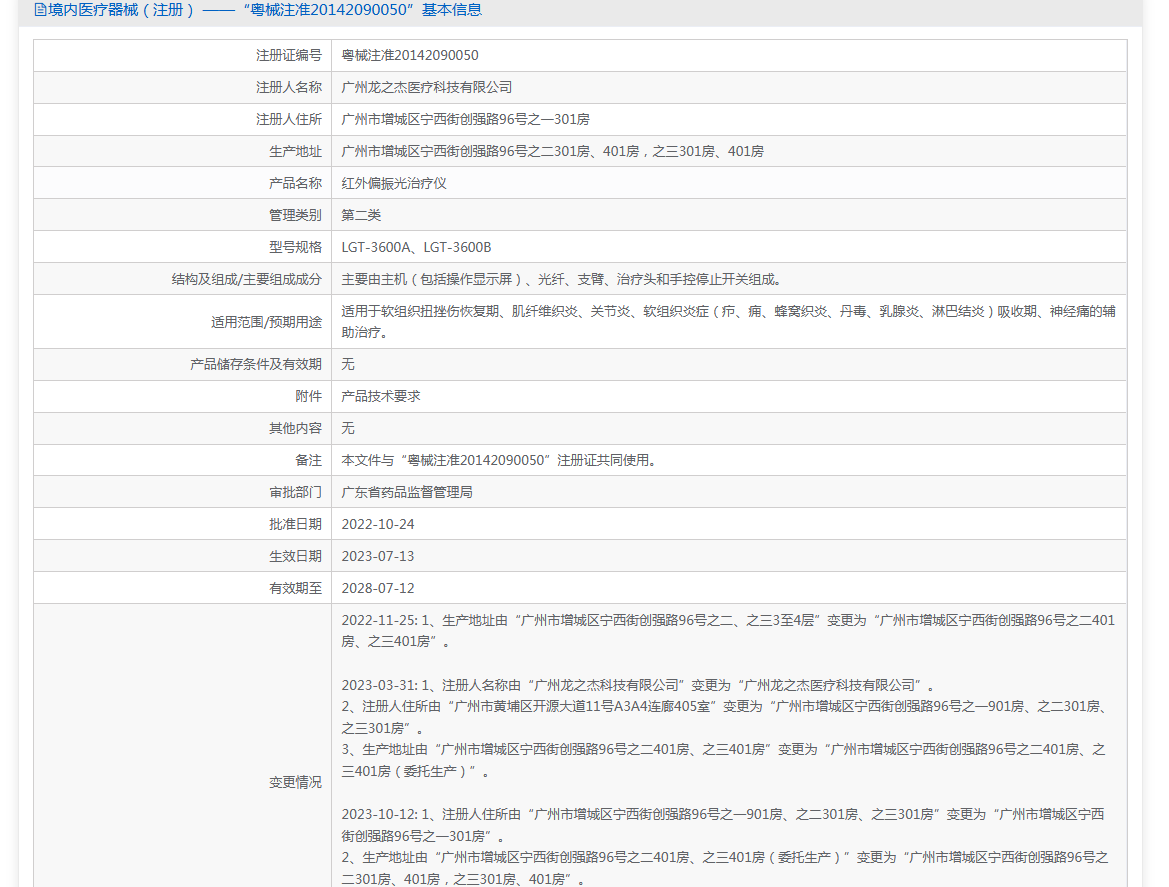This screenshot has height=887, width=1169.
Task: Click the 注册人住所 label cell
Action: tap(183, 119)
